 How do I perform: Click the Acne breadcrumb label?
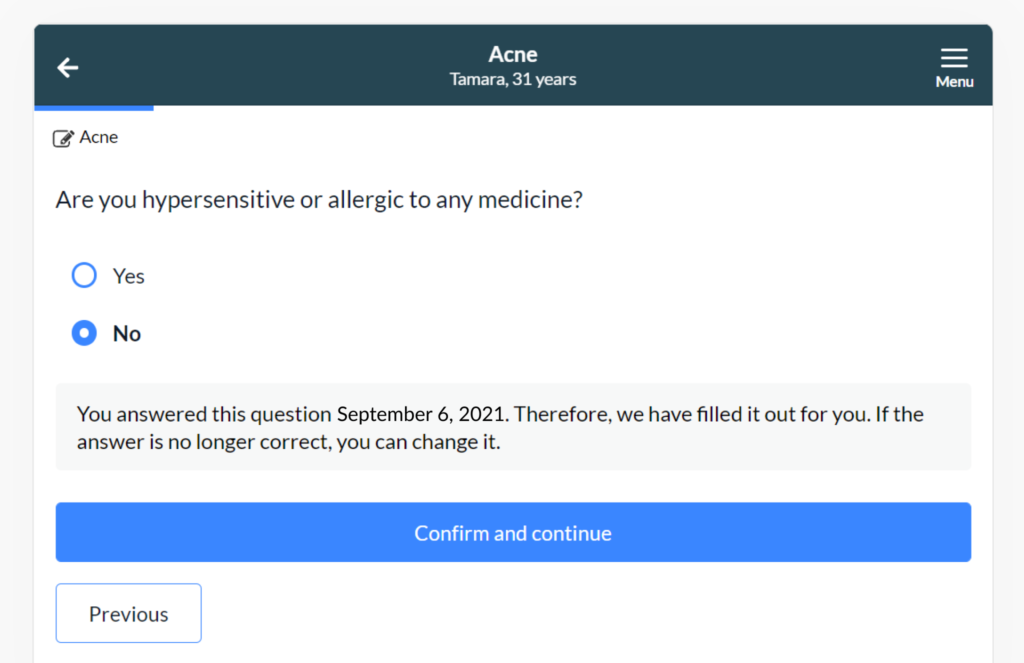click(x=99, y=137)
